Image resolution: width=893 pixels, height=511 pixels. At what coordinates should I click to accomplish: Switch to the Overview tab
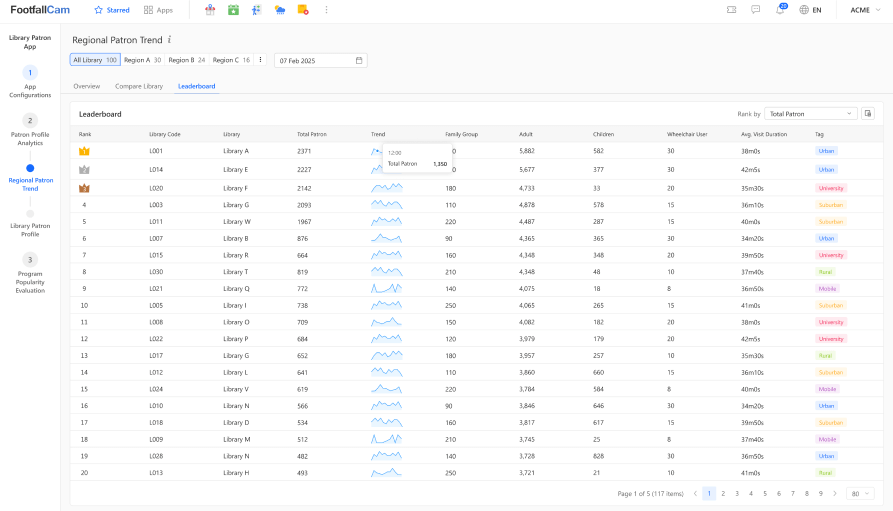pos(87,86)
